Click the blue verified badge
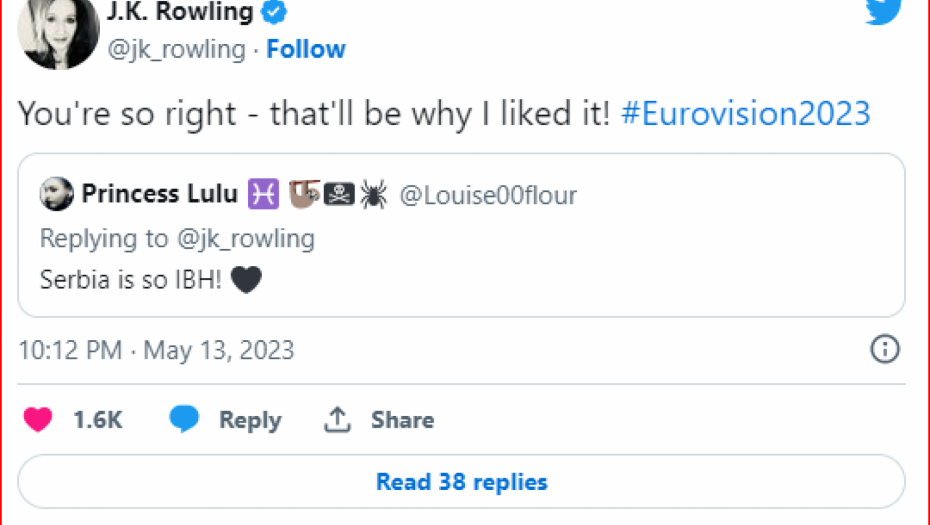 click(276, 12)
